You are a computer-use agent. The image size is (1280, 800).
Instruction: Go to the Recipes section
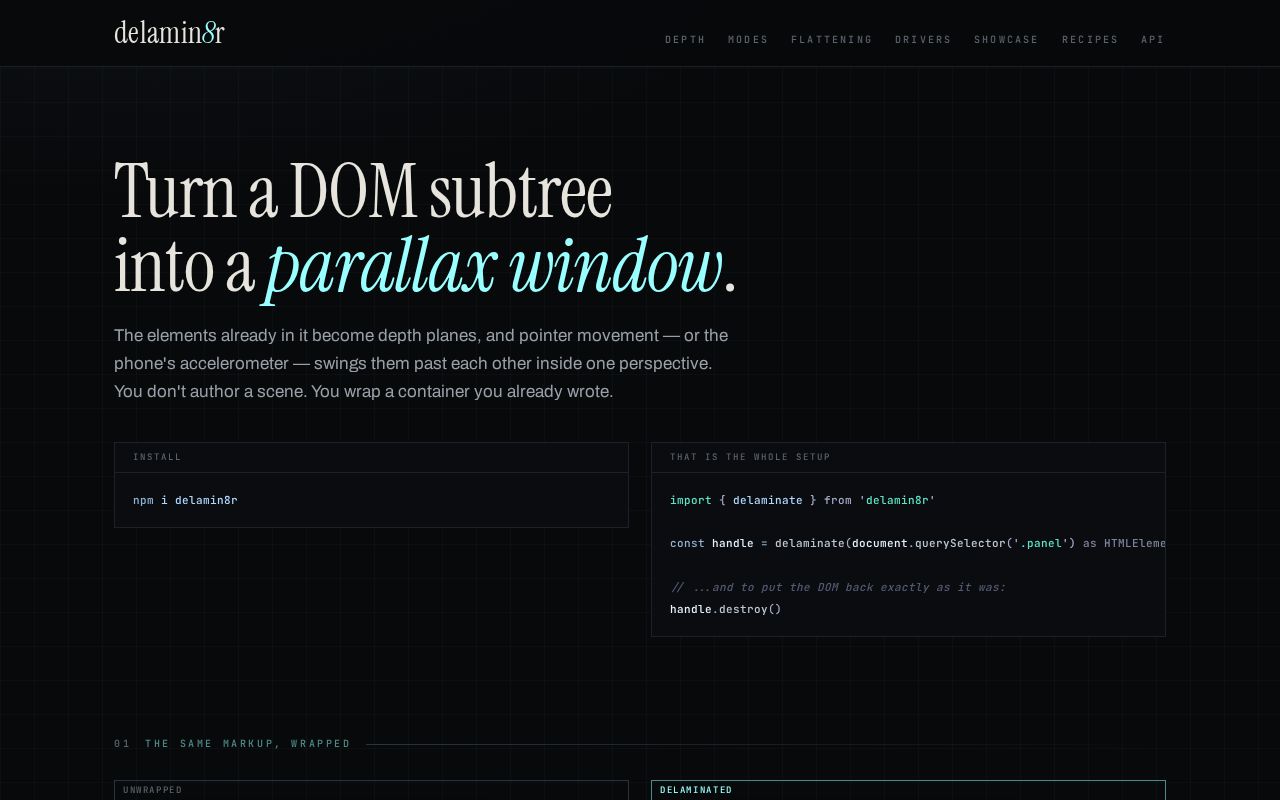tap(1090, 40)
